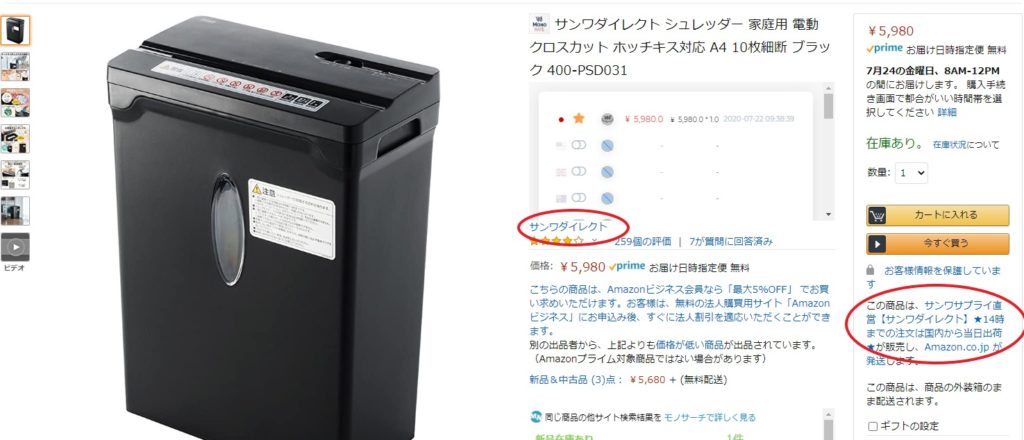Click the Monorate logo icon beside product title

tap(539, 24)
